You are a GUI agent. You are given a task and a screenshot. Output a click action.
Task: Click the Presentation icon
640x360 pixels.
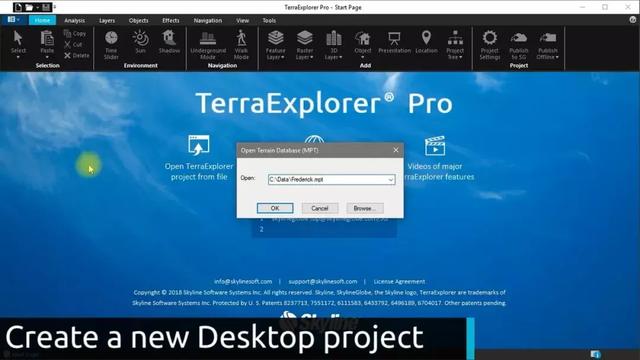click(394, 42)
